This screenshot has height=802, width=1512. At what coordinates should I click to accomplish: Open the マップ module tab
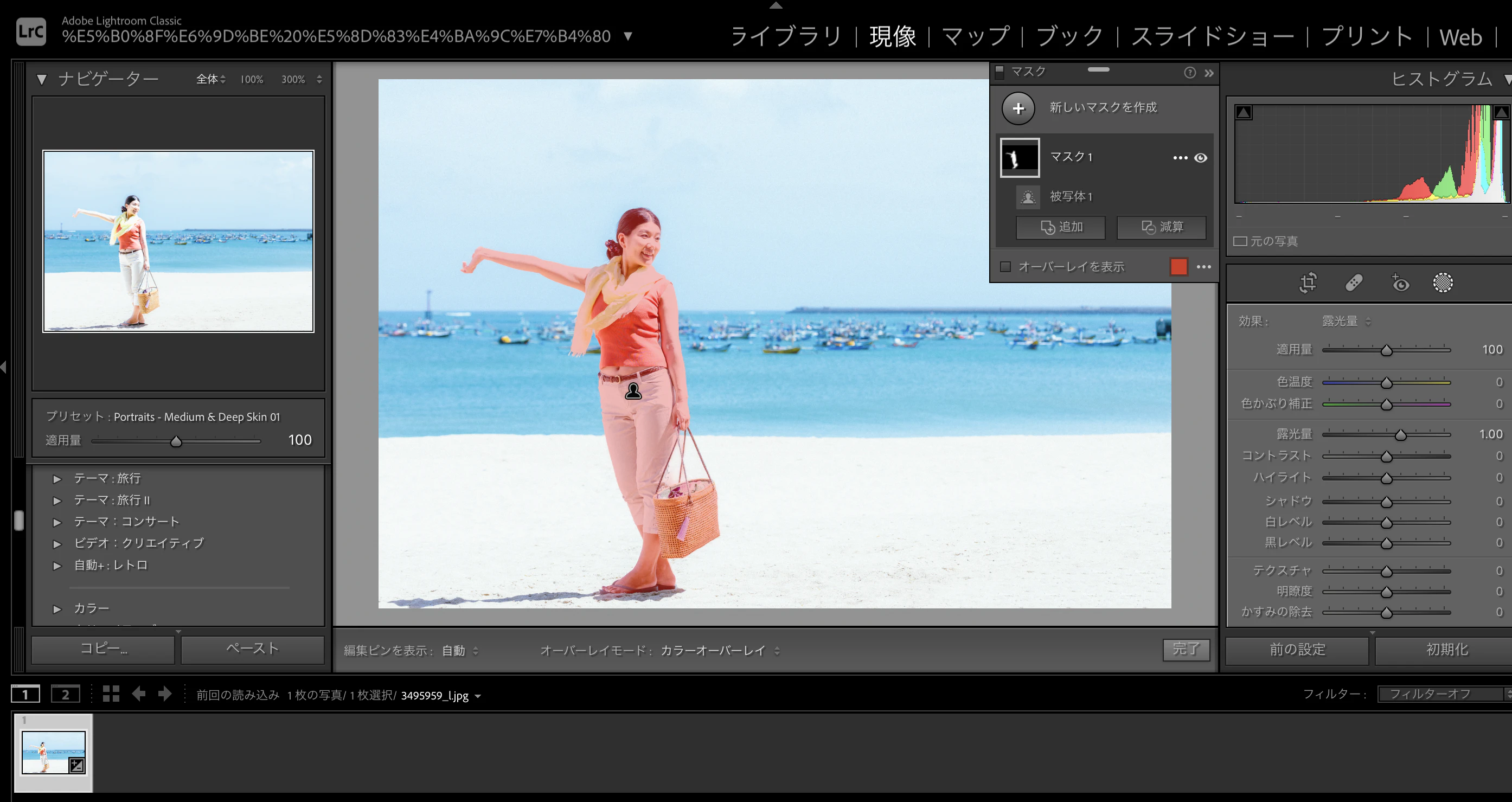coord(976,36)
